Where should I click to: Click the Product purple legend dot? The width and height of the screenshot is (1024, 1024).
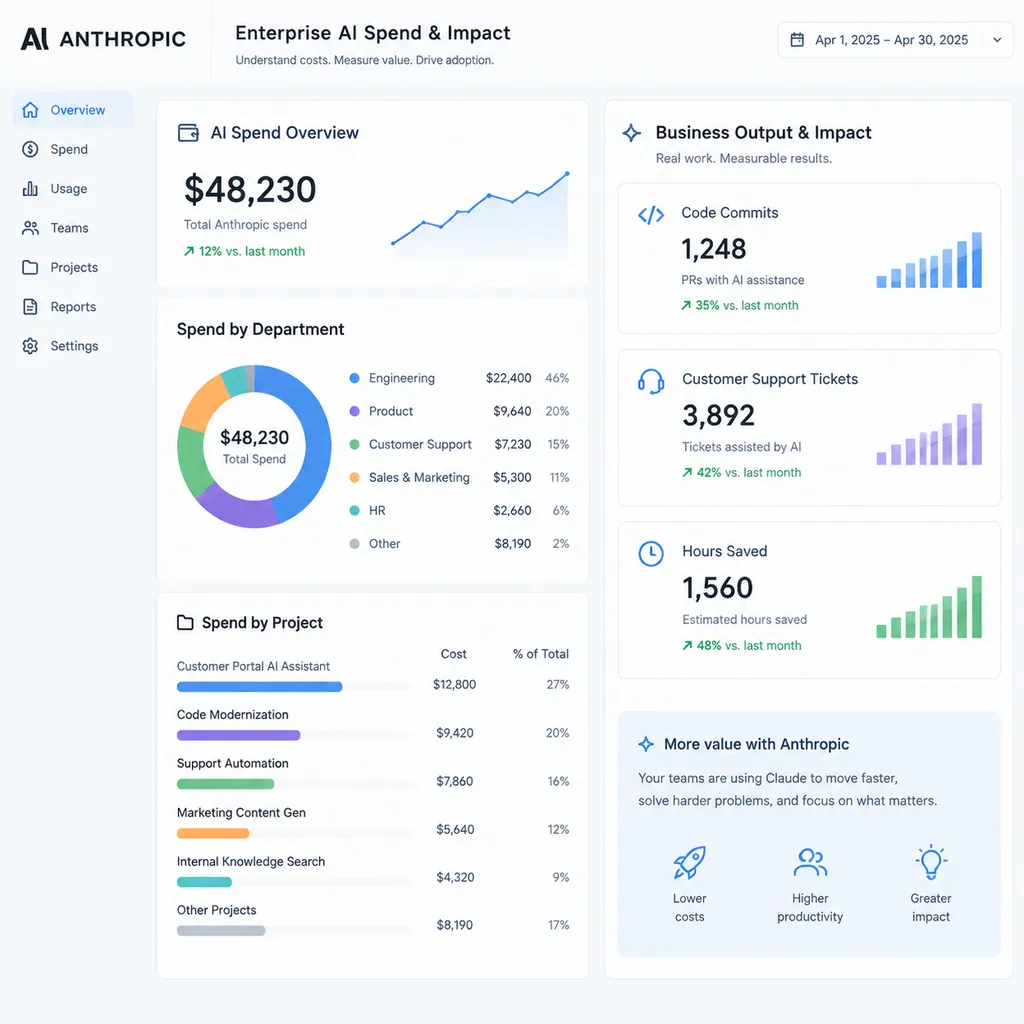pos(355,411)
